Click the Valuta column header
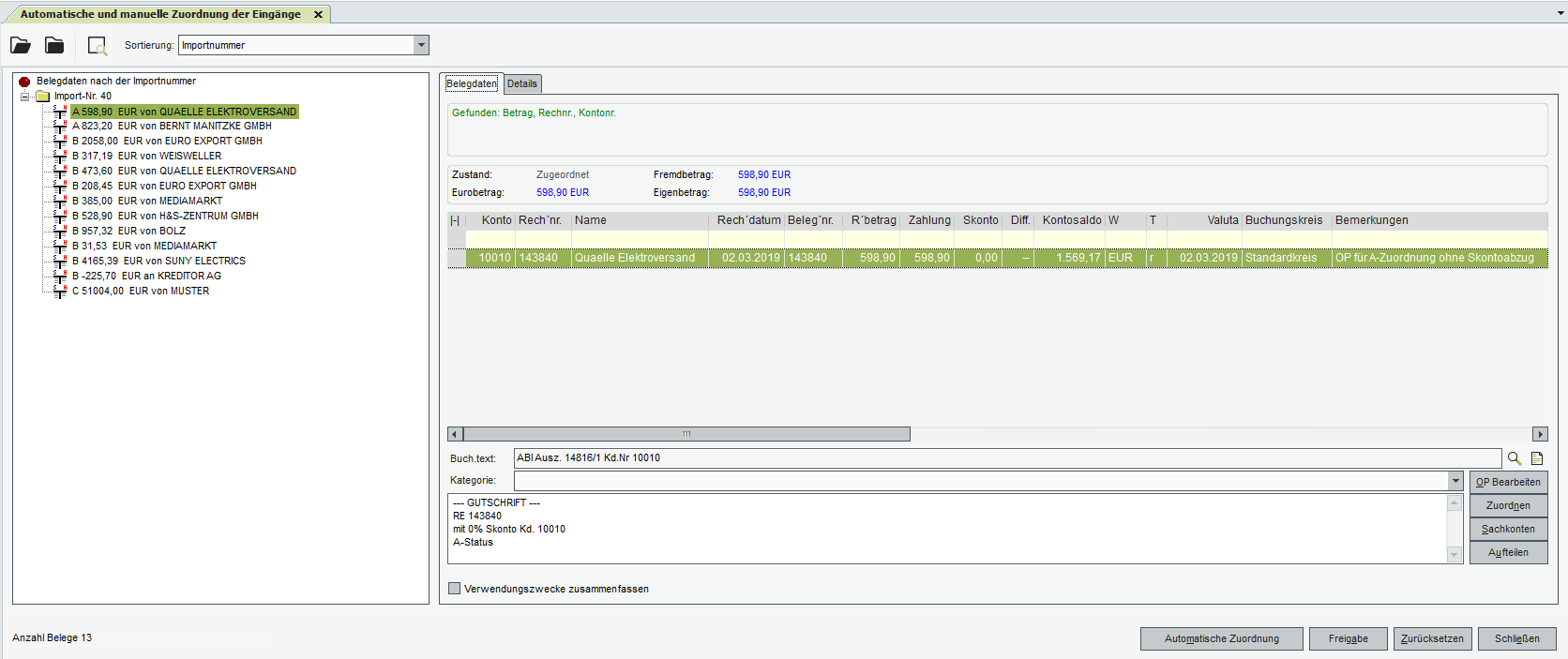The width and height of the screenshot is (1568, 659). click(1205, 220)
